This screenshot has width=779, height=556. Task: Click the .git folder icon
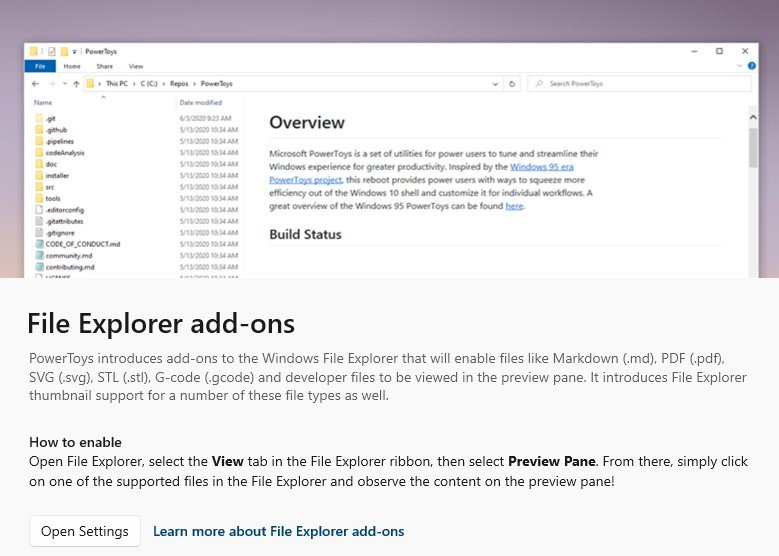[39, 118]
